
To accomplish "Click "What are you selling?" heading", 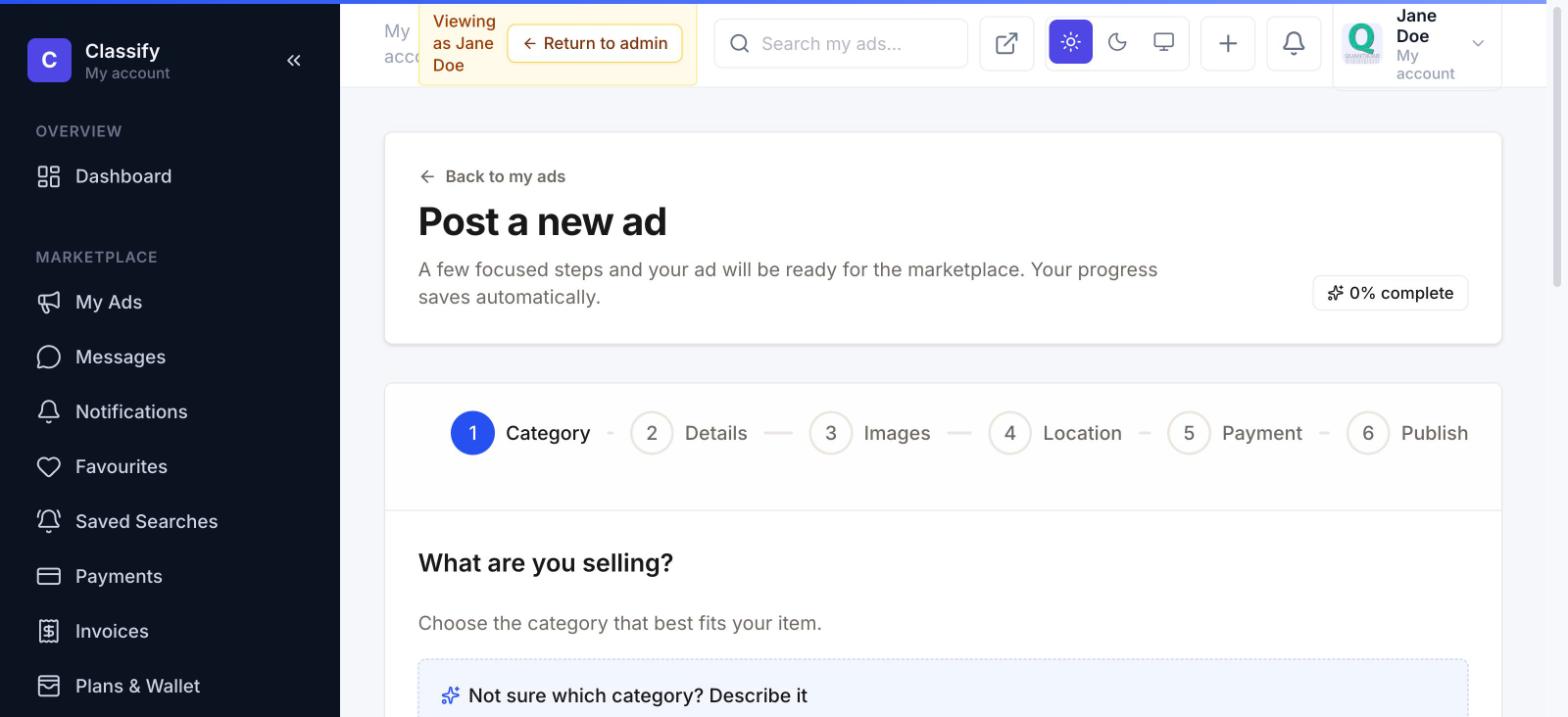I will click(x=545, y=563).
